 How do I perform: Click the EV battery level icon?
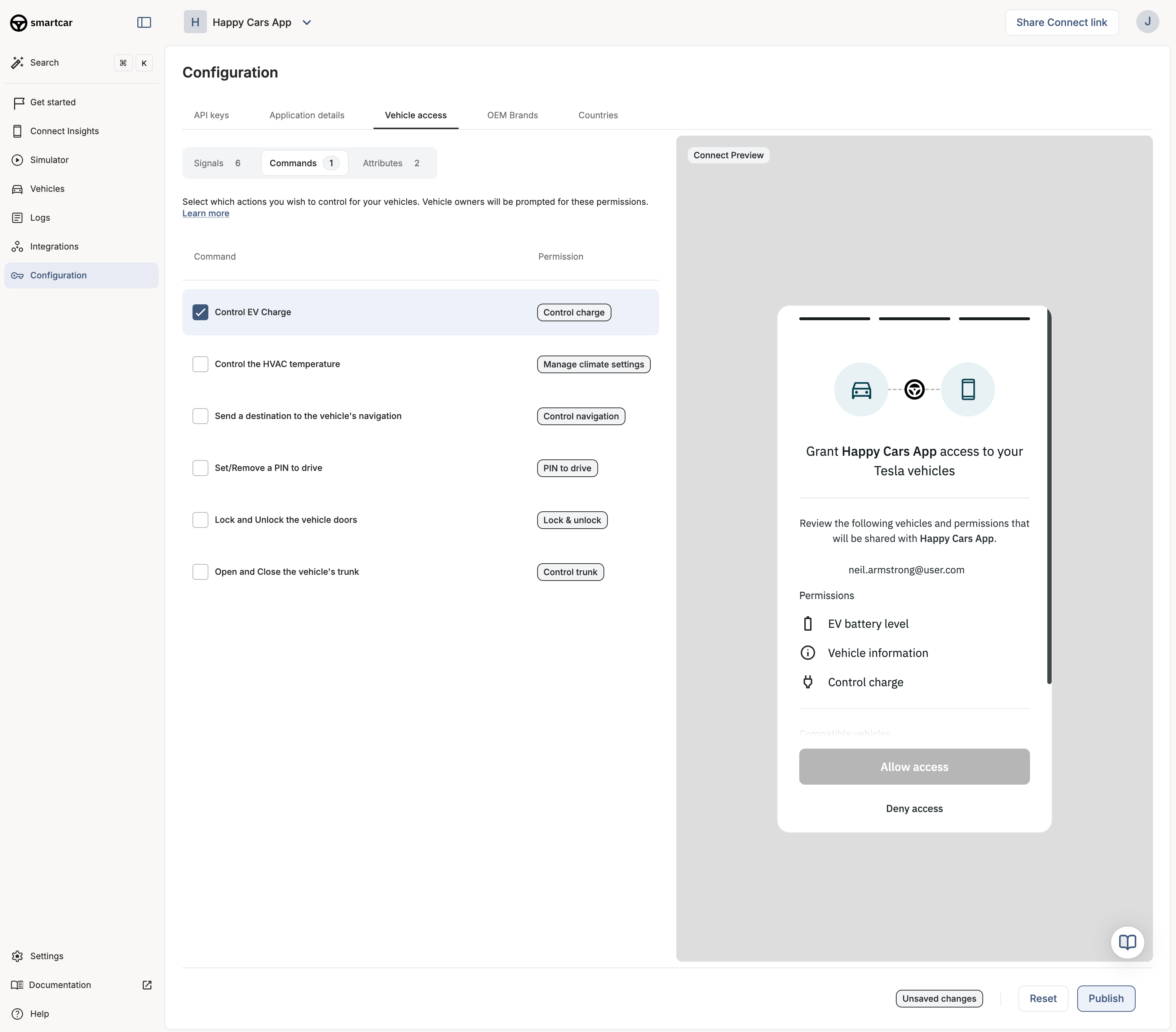(x=808, y=623)
